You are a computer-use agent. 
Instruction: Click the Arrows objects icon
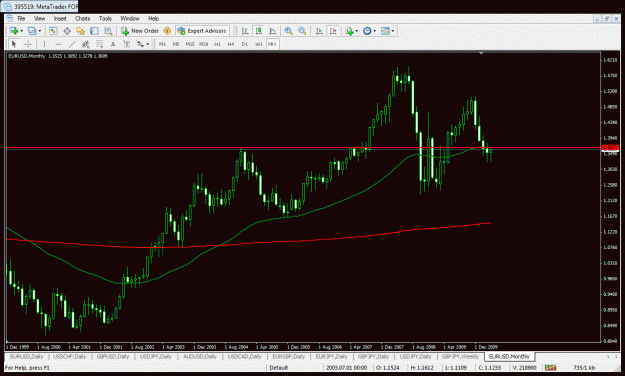[140, 44]
